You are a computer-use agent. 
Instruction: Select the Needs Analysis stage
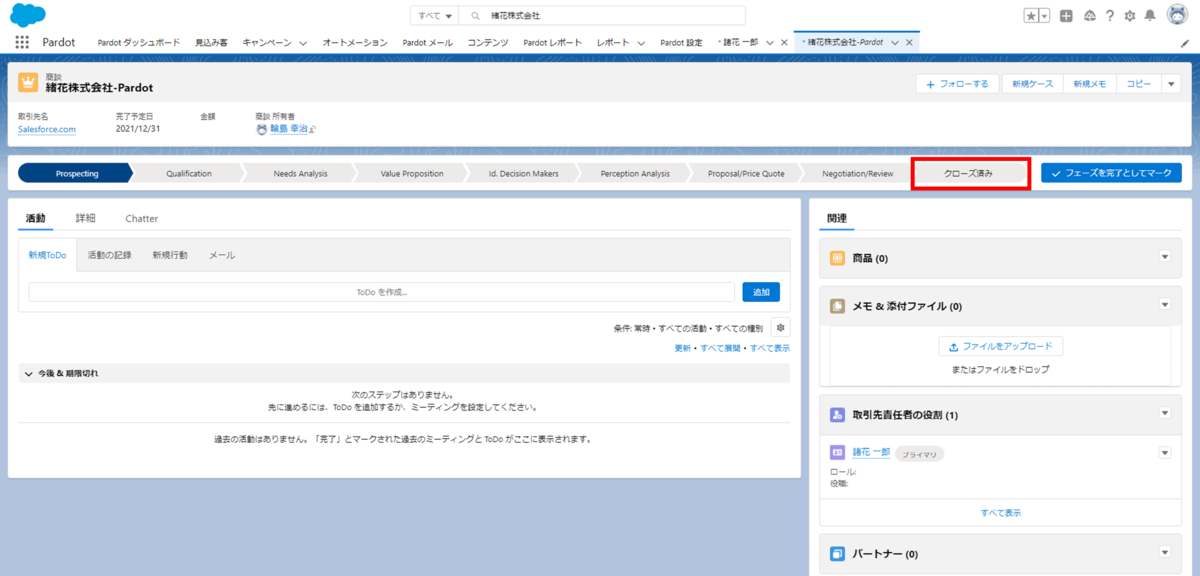[x=300, y=173]
